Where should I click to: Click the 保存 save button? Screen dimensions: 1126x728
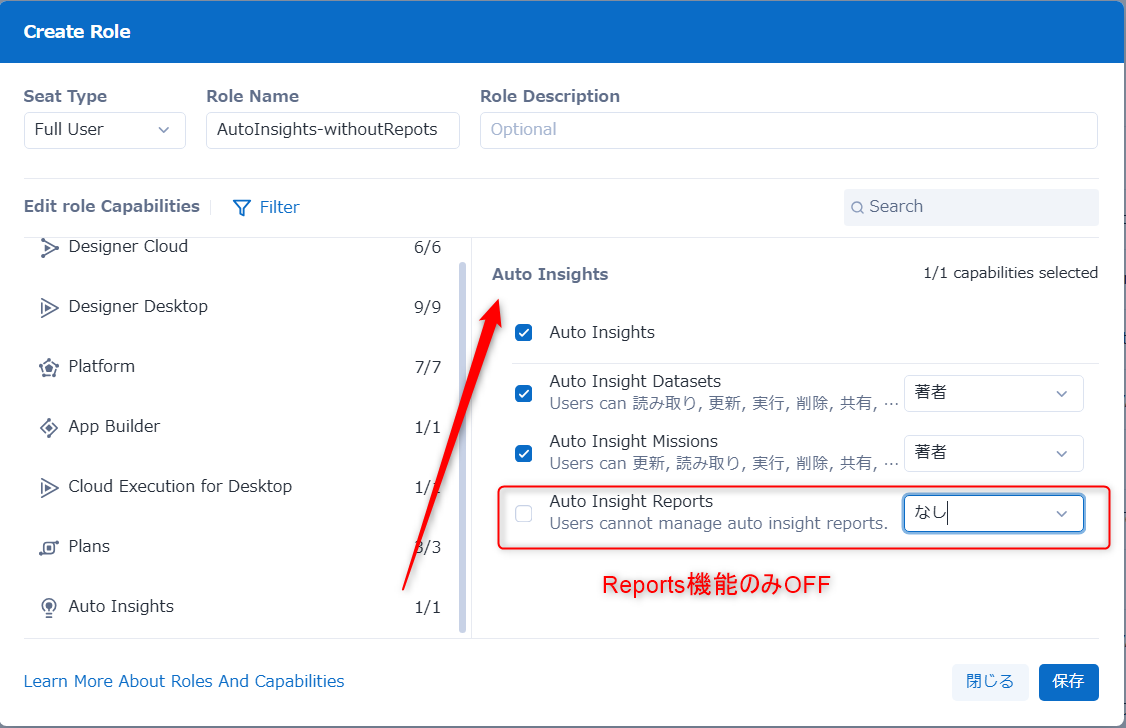[x=1069, y=682]
